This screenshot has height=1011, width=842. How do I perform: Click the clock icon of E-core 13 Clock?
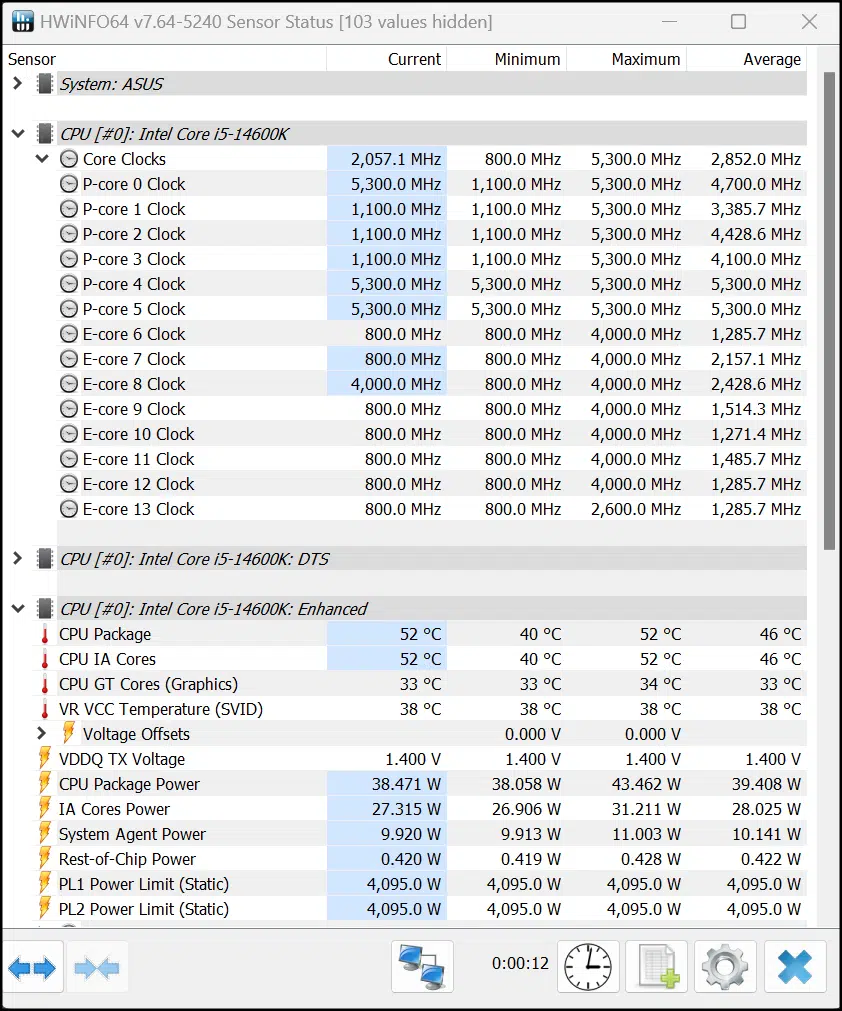coord(69,509)
